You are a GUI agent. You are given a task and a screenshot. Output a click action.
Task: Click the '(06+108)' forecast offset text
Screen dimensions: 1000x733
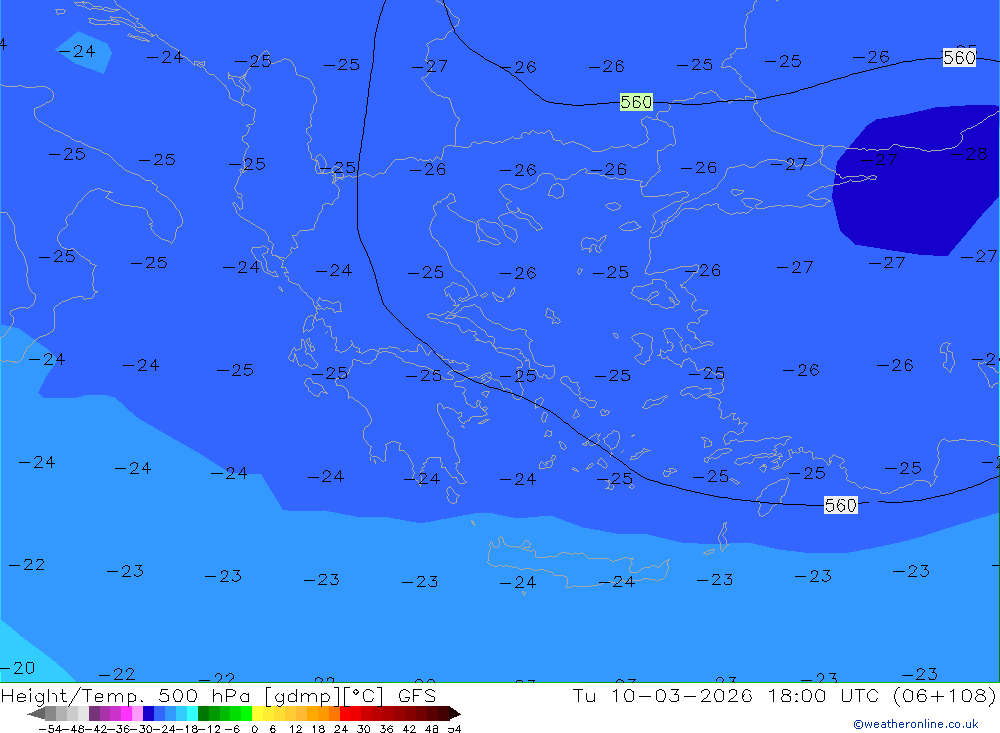(944, 695)
